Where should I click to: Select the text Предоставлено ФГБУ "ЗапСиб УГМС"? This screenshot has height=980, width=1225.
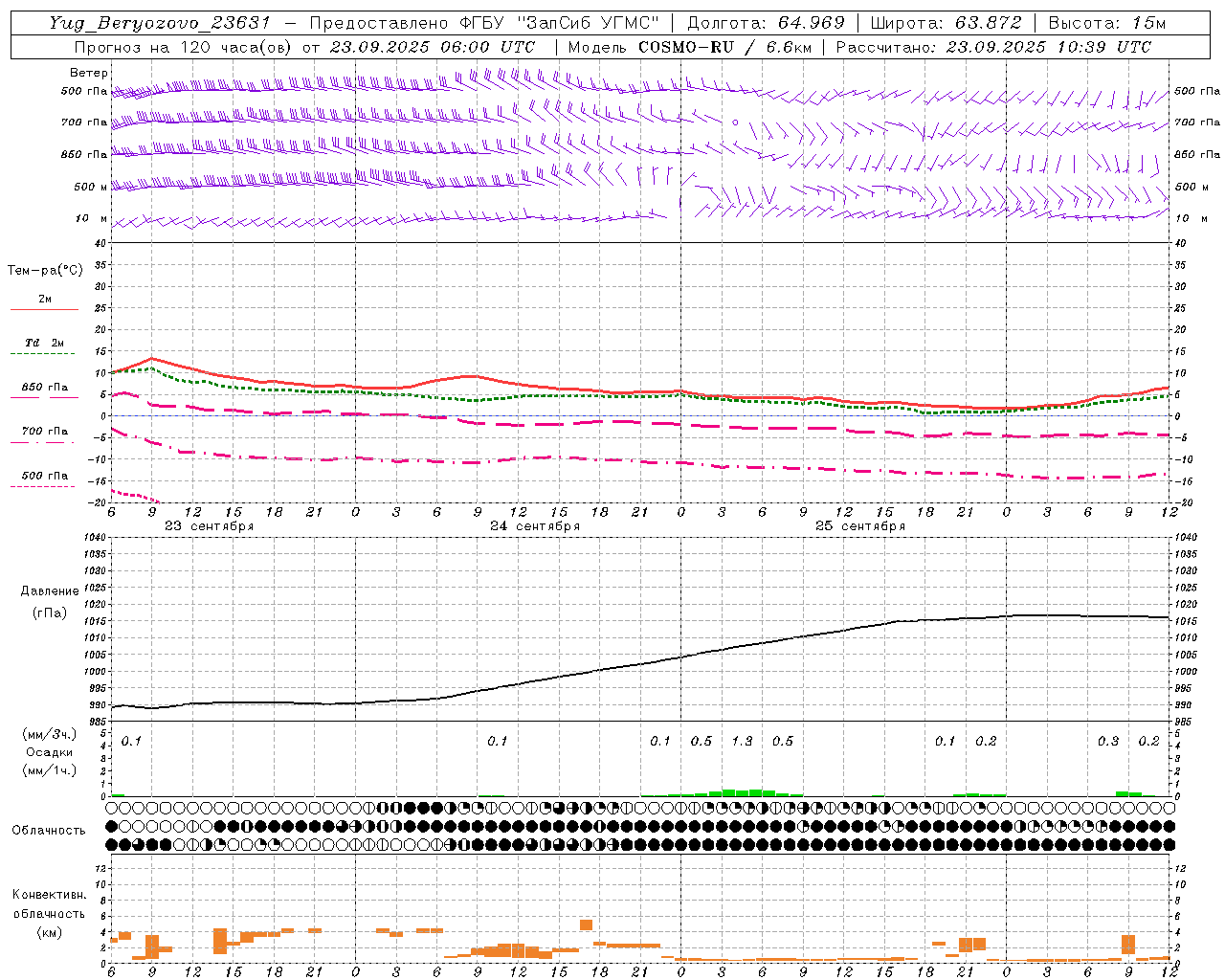(485, 23)
